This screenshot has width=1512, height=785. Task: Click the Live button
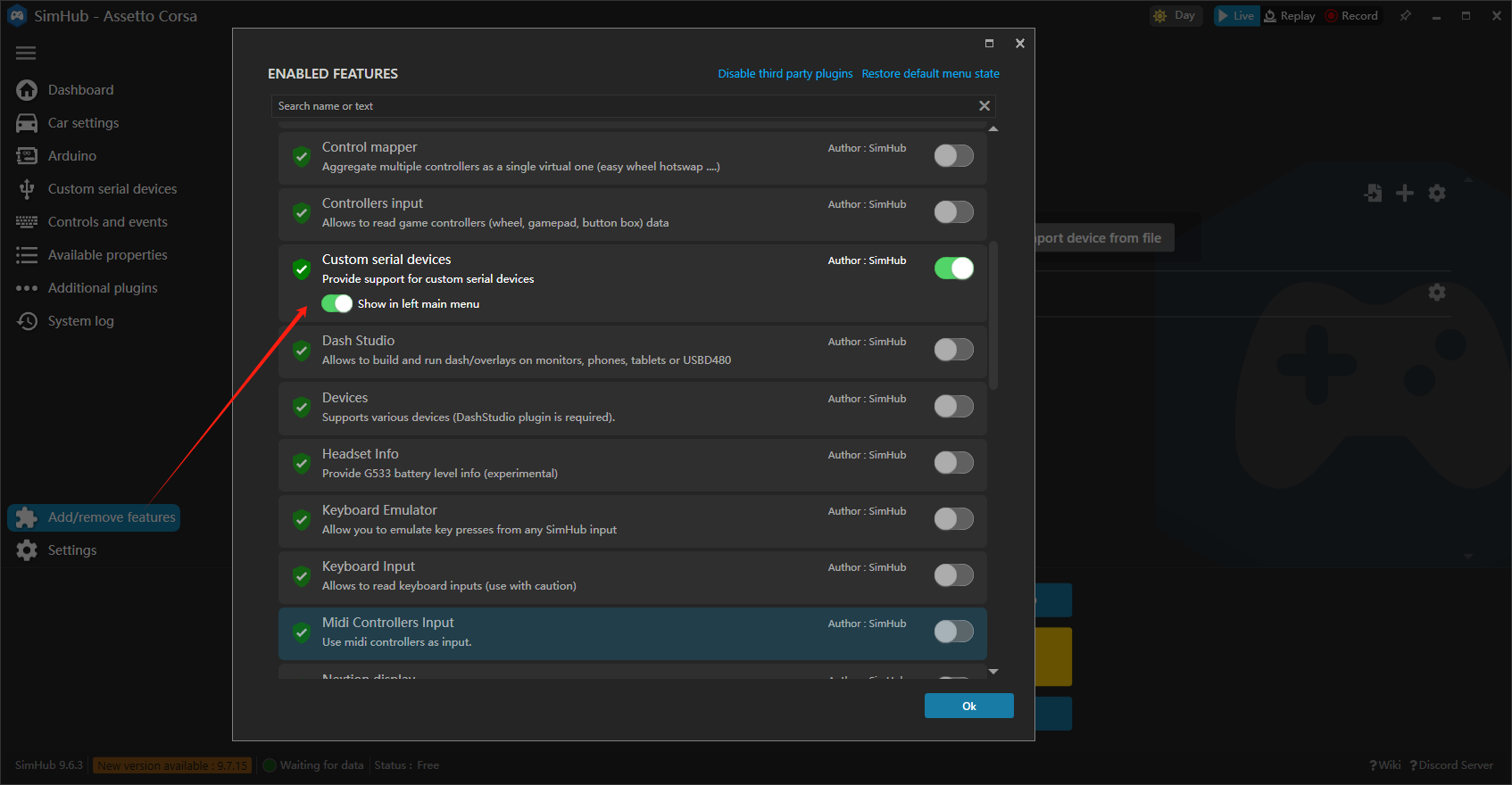point(1236,15)
